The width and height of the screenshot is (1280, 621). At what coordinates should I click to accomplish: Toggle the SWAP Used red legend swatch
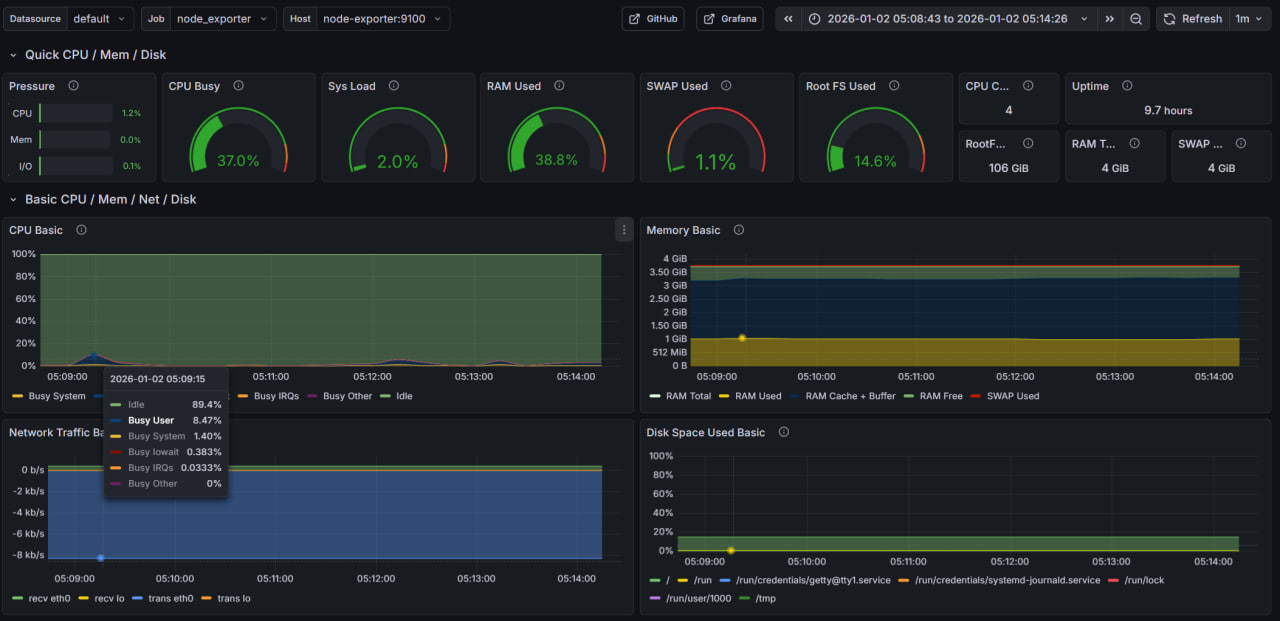coord(977,396)
